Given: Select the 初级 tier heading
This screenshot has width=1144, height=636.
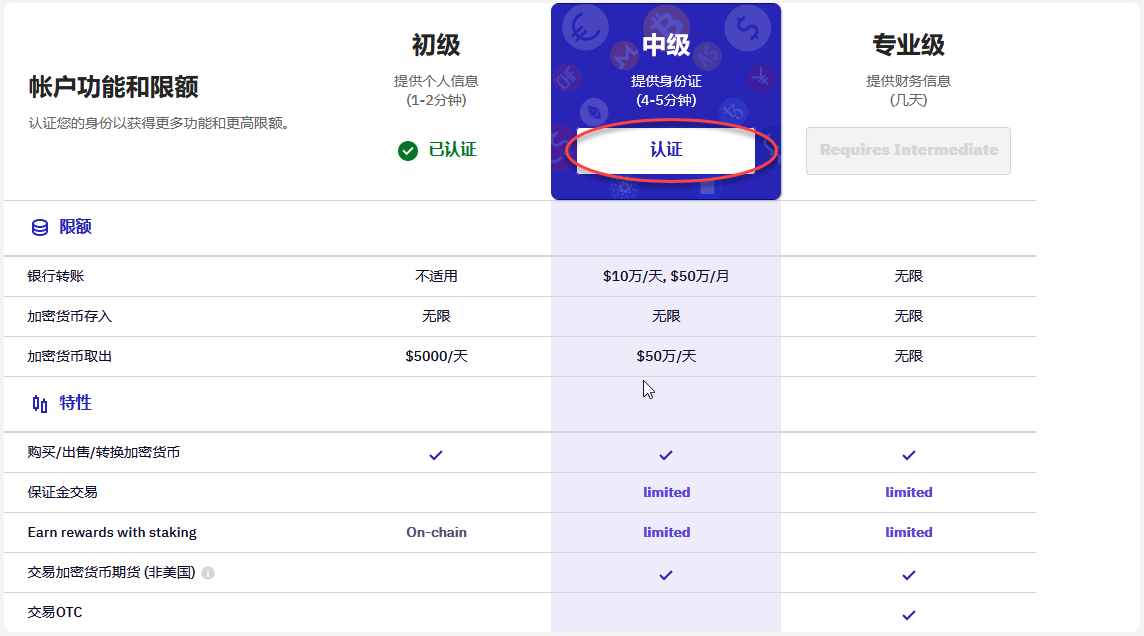Looking at the screenshot, I should click(x=436, y=45).
